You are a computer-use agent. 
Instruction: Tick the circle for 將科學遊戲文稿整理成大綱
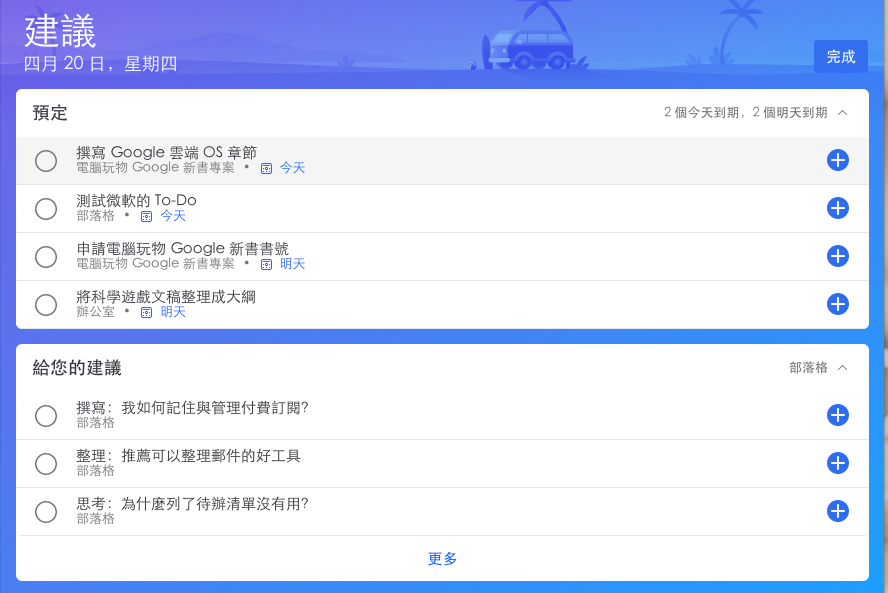point(46,305)
